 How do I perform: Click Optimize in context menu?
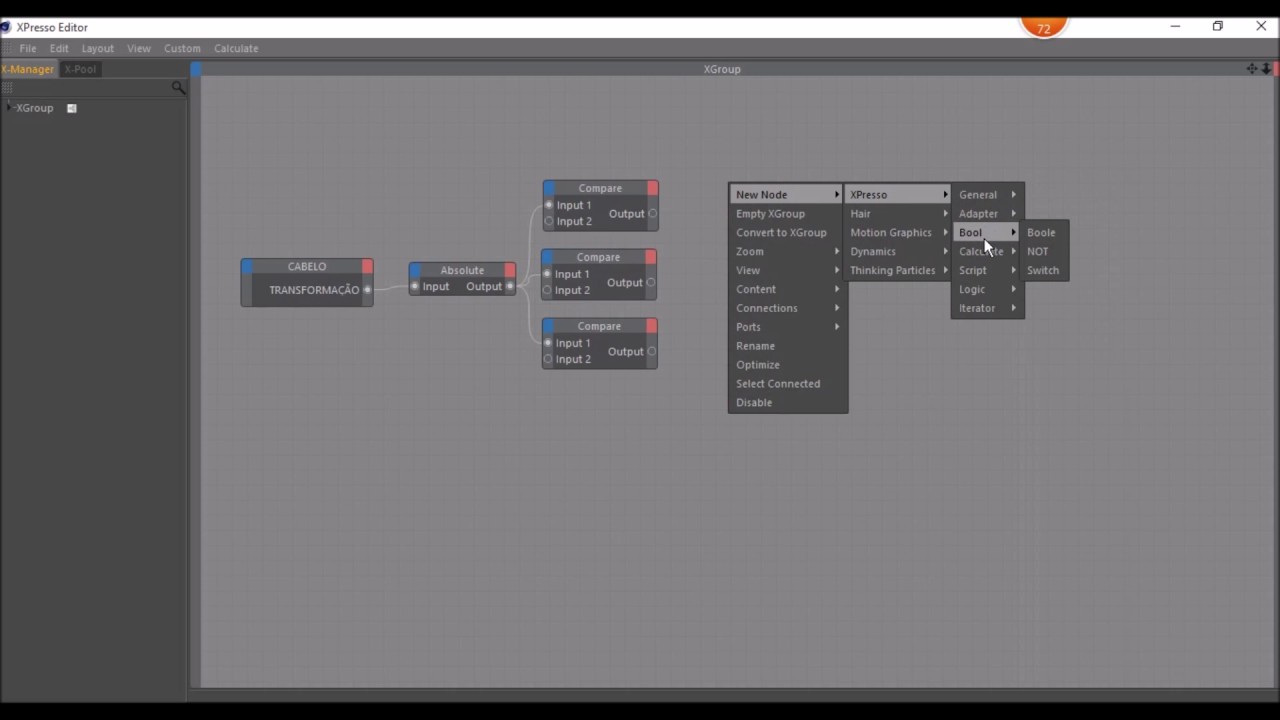pyautogui.click(x=787, y=365)
